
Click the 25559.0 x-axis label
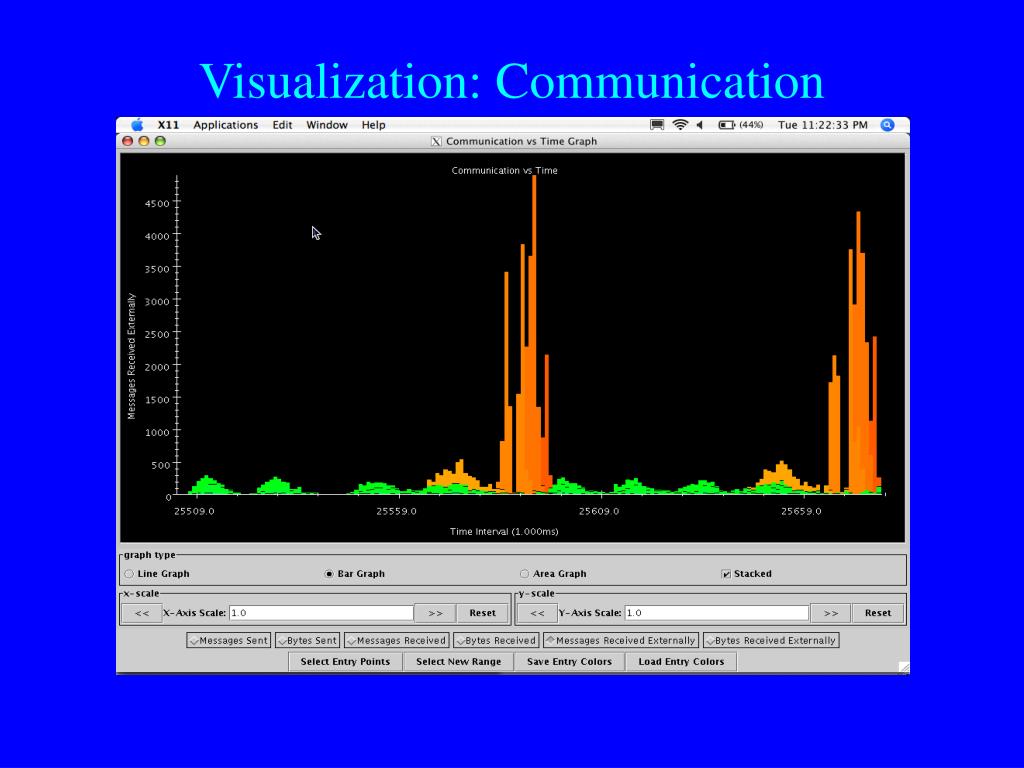[x=396, y=511]
